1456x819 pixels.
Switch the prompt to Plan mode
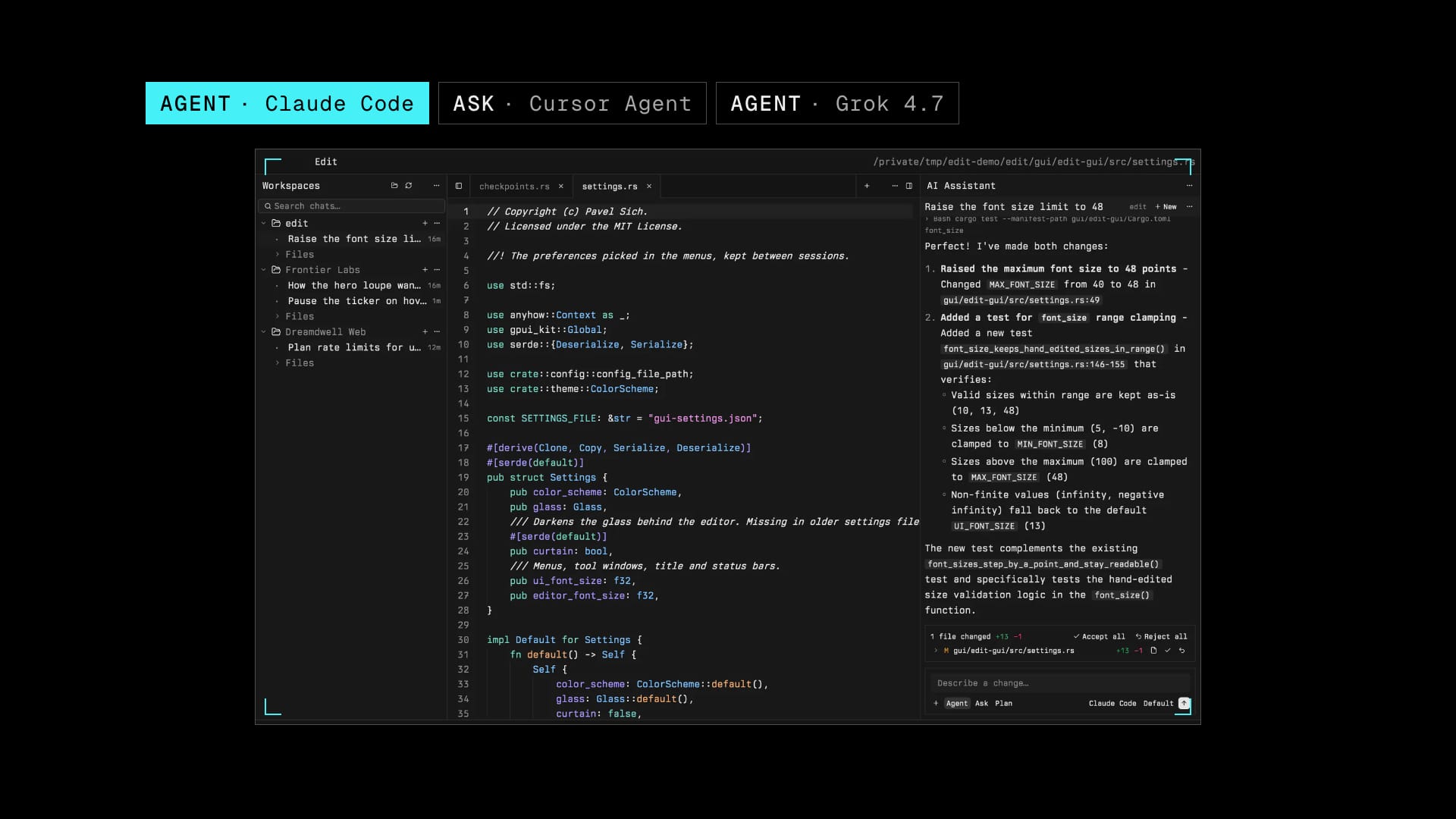pyautogui.click(x=1003, y=704)
